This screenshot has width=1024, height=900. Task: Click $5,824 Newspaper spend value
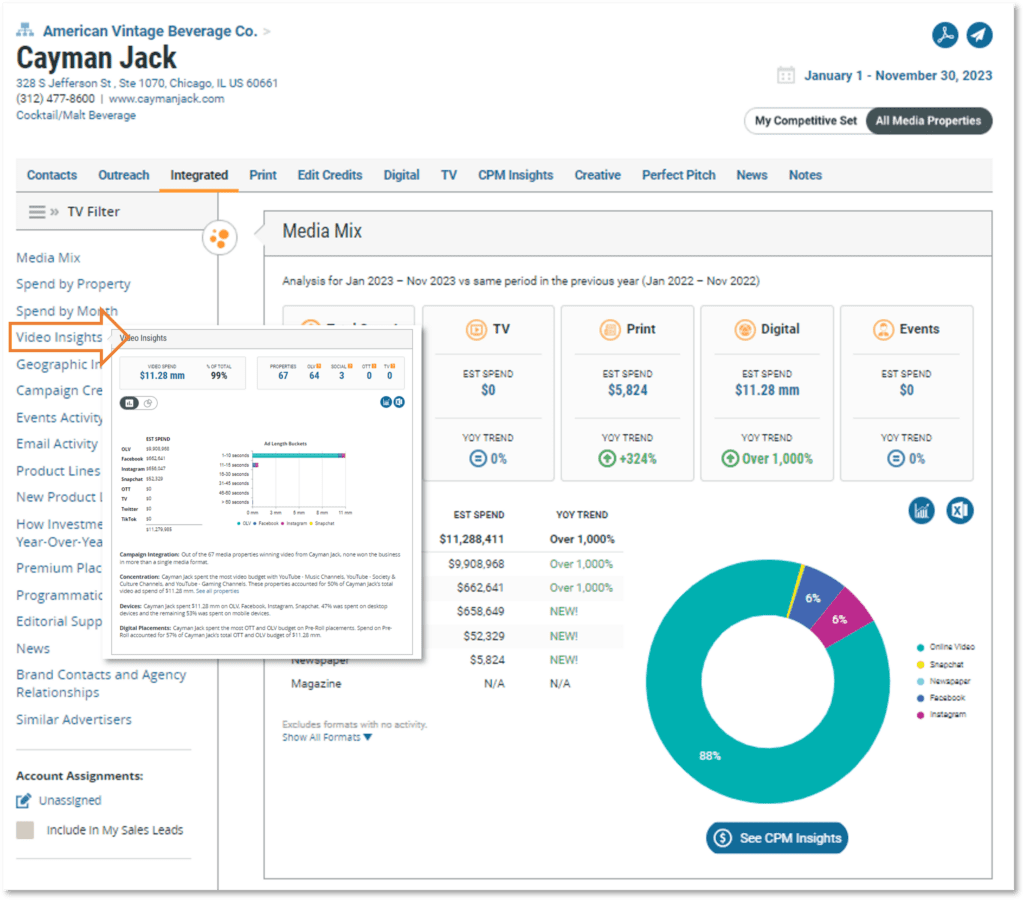coord(487,660)
